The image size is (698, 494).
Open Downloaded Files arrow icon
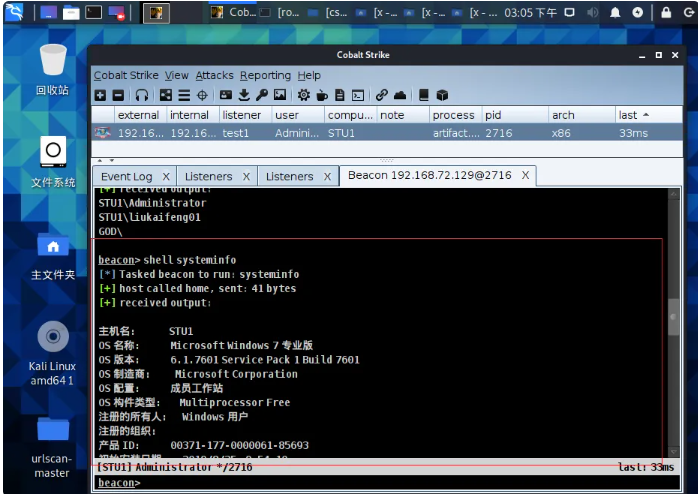244,95
